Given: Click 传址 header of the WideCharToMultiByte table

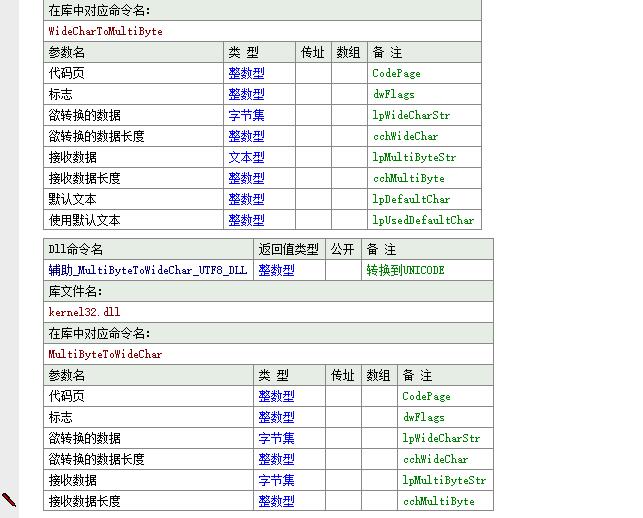Looking at the screenshot, I should coord(312,52).
